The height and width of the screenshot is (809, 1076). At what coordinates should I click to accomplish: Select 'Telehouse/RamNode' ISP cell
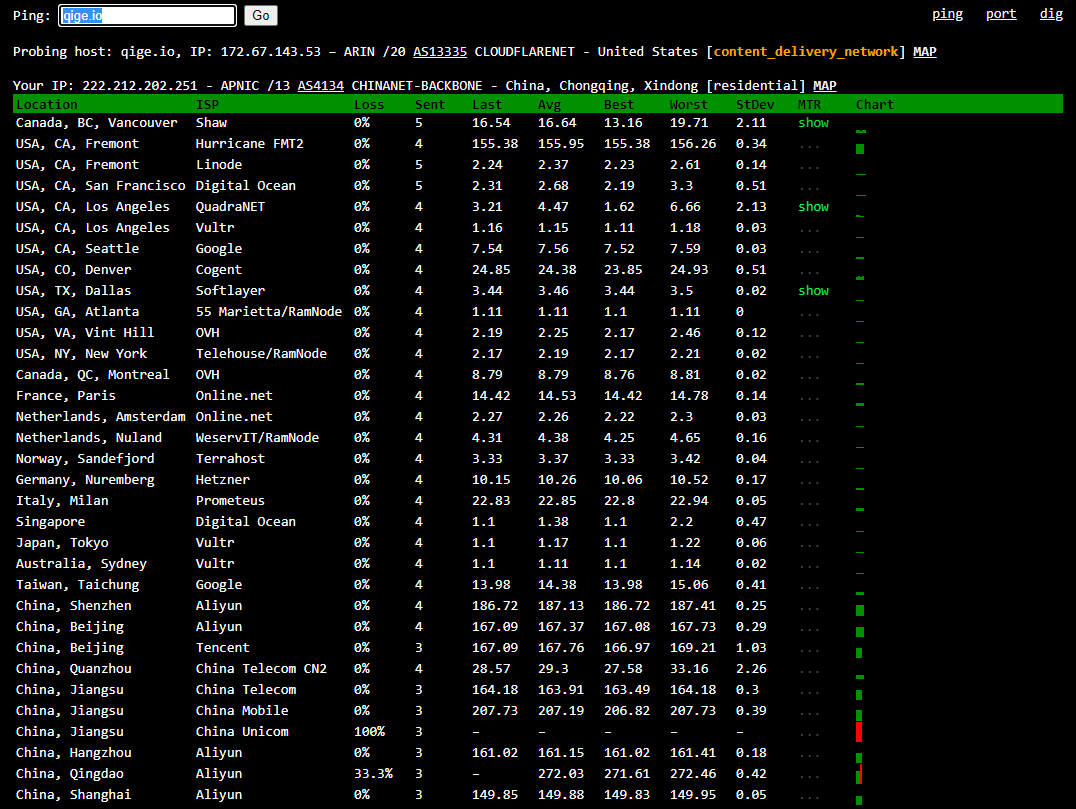(x=261, y=354)
